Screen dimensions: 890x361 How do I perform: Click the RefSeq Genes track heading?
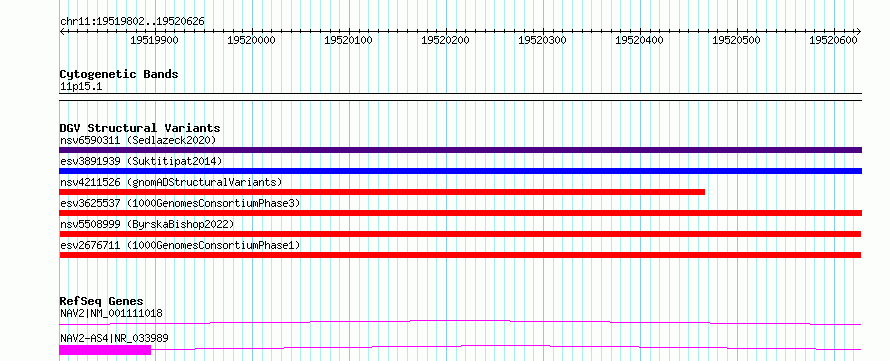(x=102, y=301)
